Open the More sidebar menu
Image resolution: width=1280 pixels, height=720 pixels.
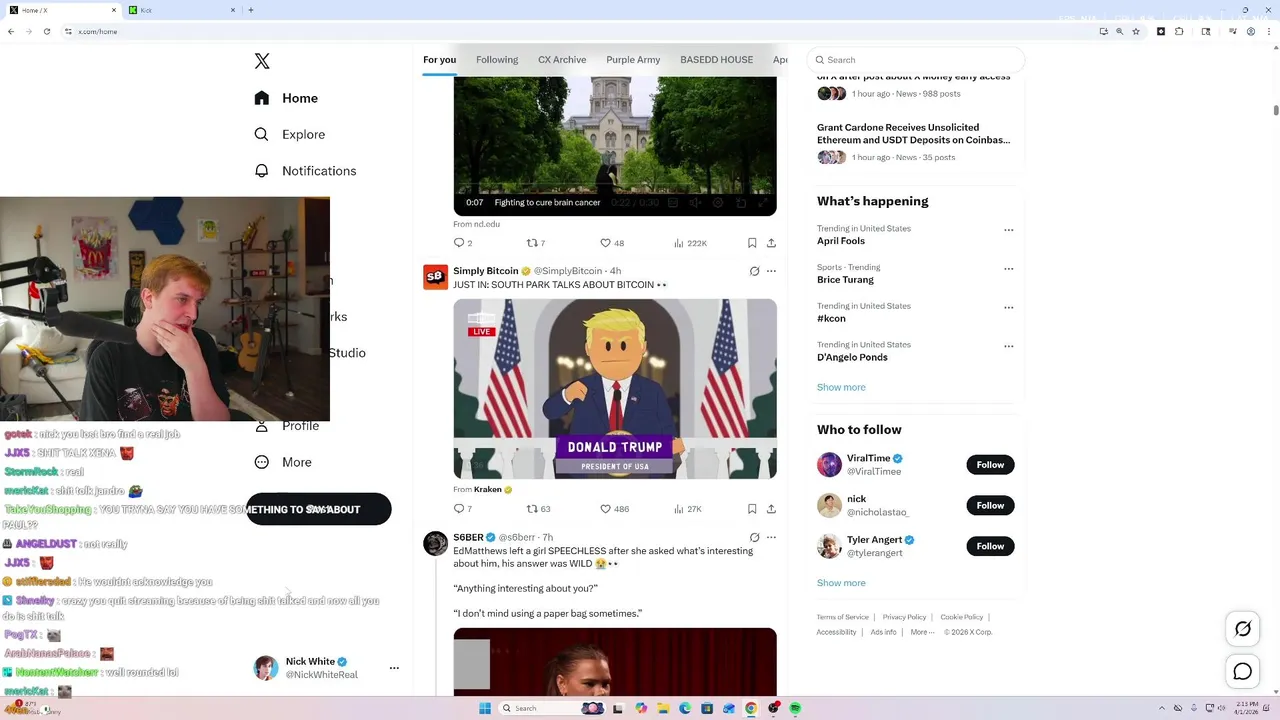[283, 462]
